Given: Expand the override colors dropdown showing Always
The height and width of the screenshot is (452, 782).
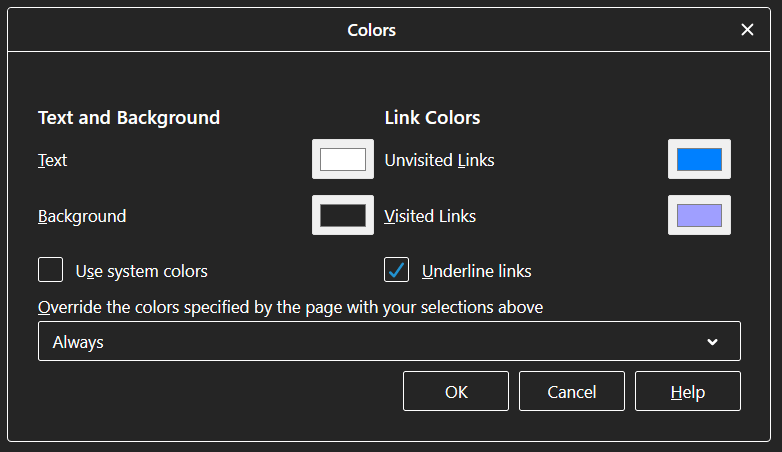Looking at the screenshot, I should point(390,341).
